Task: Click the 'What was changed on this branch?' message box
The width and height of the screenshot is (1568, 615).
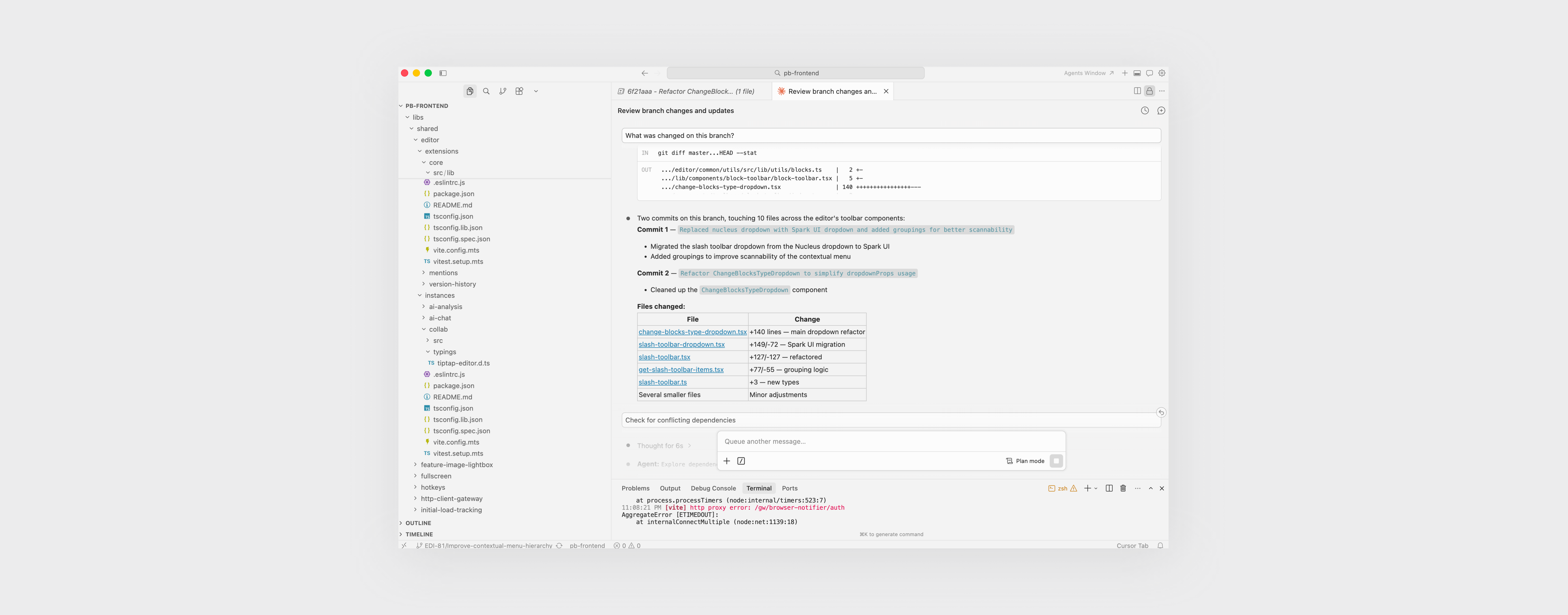Action: (x=891, y=136)
